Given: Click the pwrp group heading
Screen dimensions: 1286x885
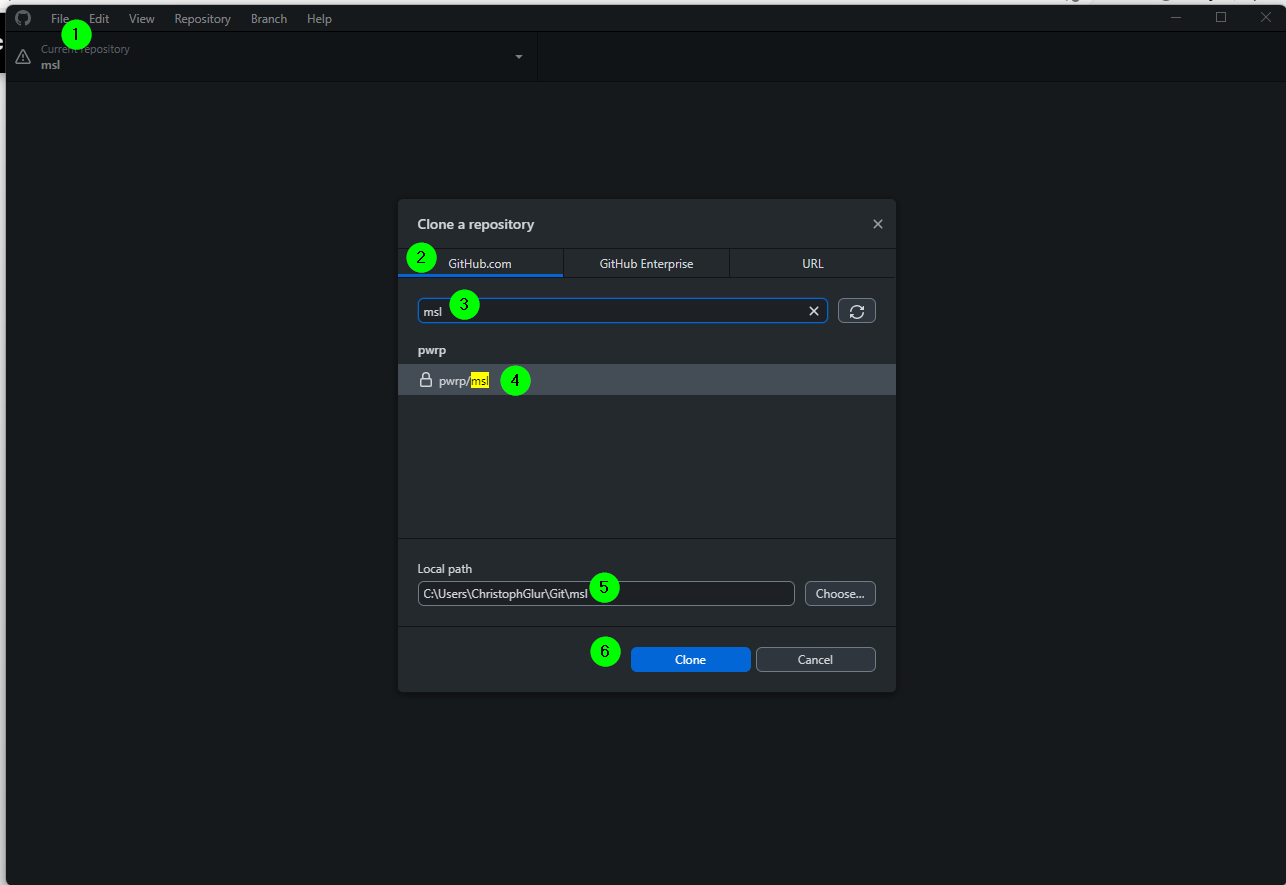Looking at the screenshot, I should pos(432,351).
